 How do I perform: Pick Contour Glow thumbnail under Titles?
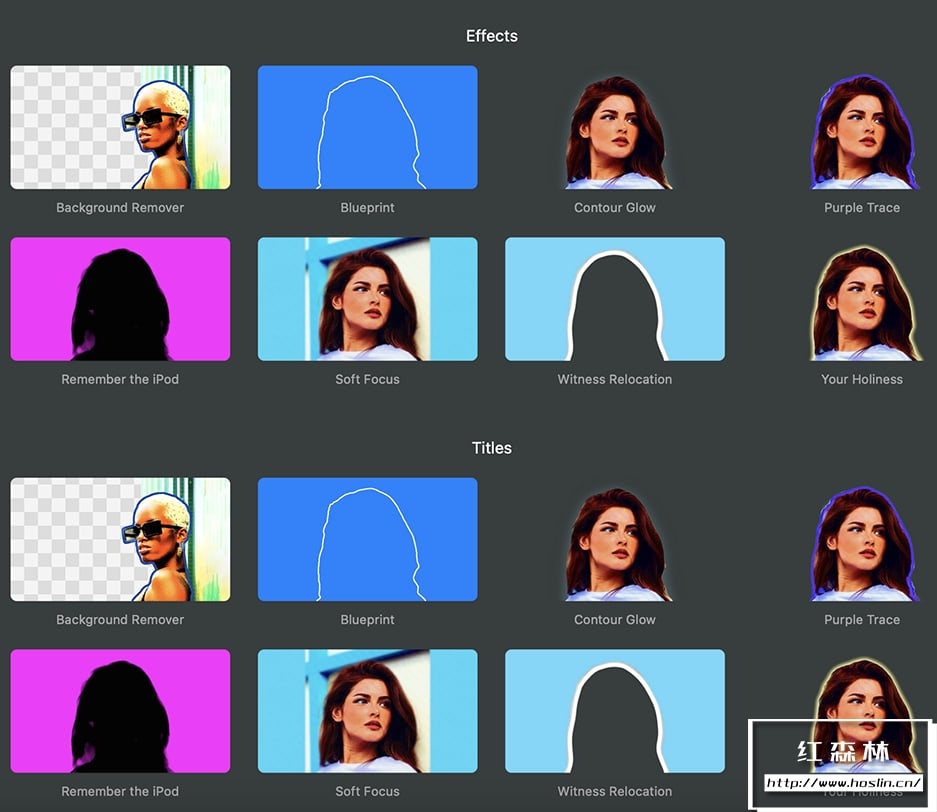tap(615, 539)
